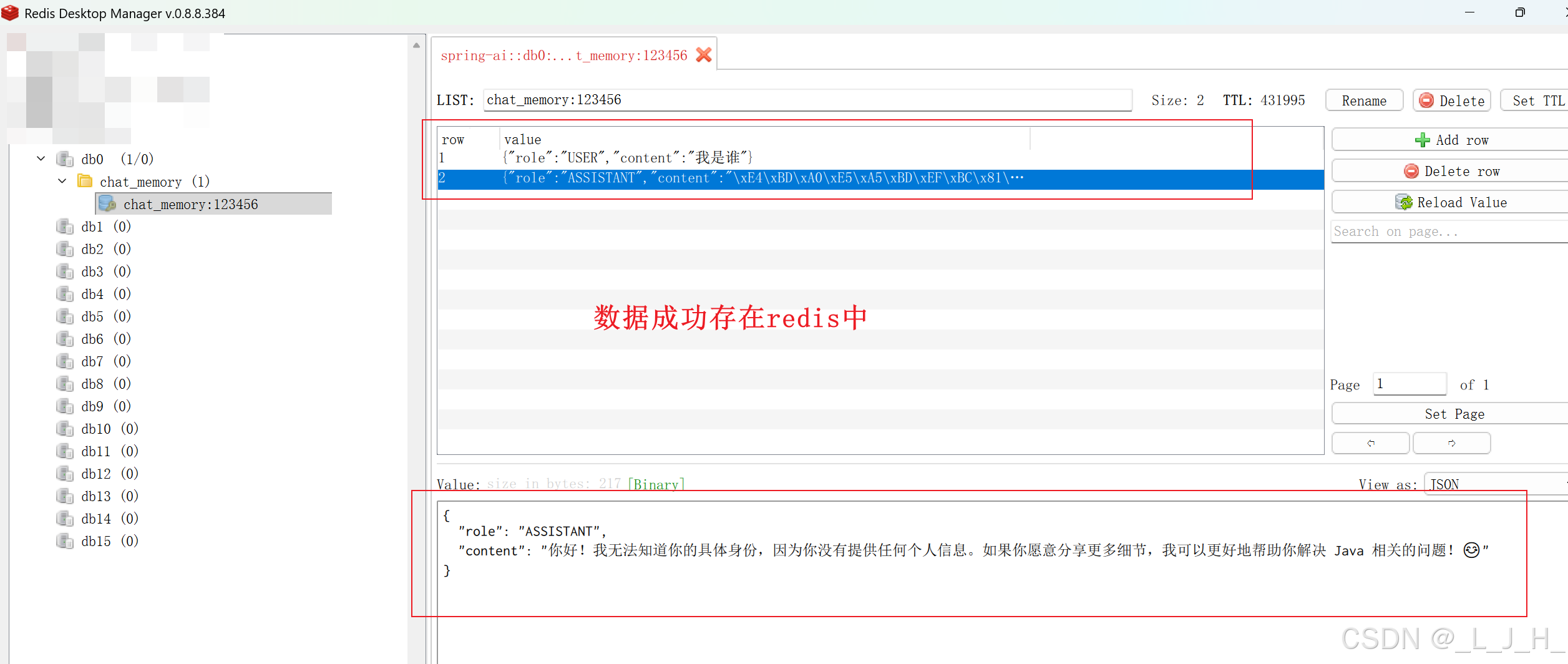Click the db14 database icon

pos(65,518)
